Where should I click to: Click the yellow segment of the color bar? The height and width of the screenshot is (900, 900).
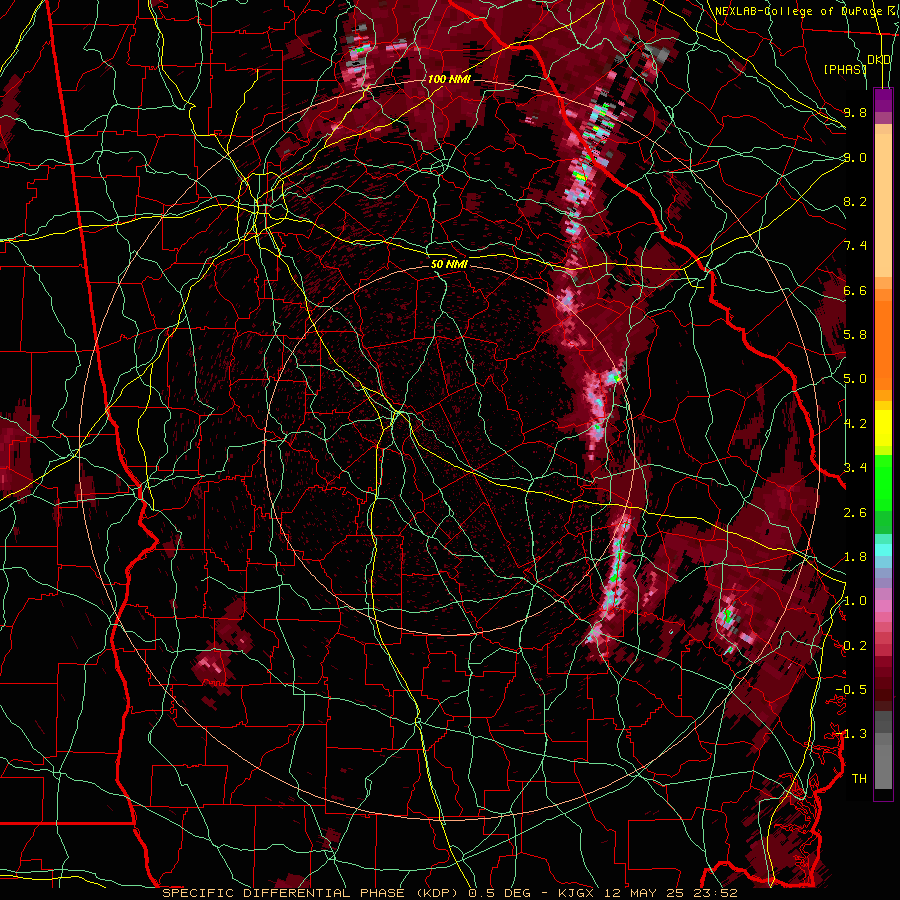(x=883, y=428)
